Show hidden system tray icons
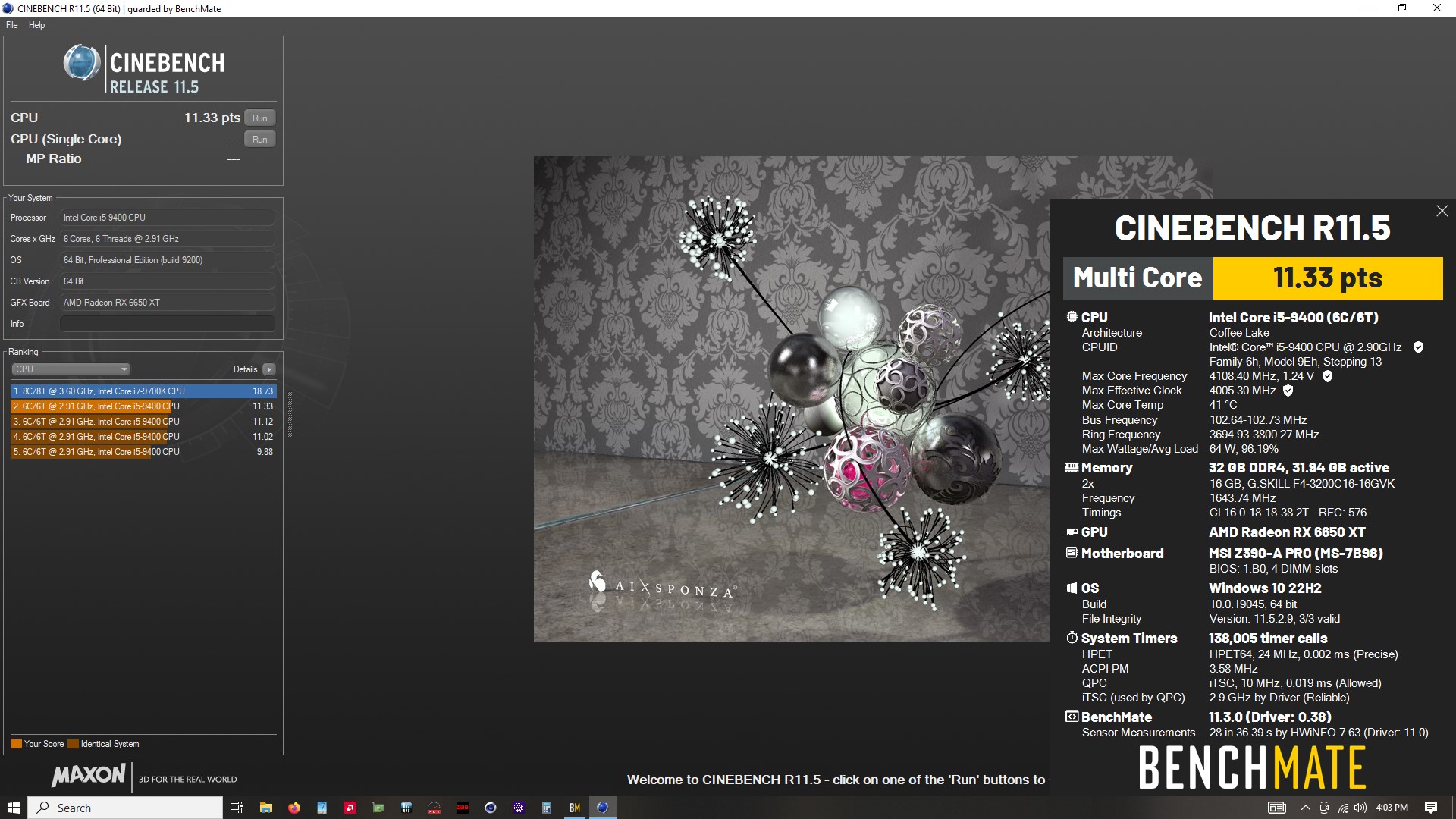The width and height of the screenshot is (1456, 819). (x=1305, y=808)
